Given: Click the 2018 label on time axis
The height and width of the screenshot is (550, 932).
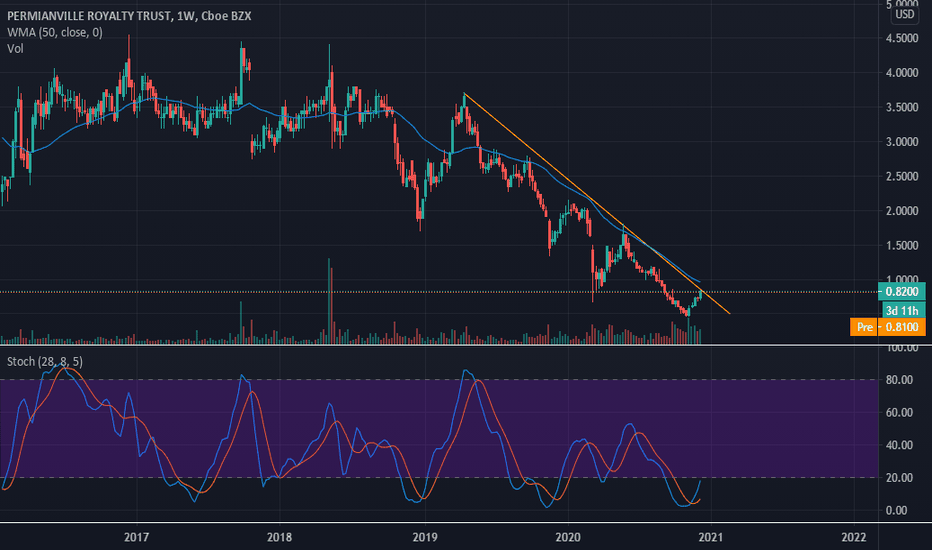Looking at the screenshot, I should coord(279,538).
